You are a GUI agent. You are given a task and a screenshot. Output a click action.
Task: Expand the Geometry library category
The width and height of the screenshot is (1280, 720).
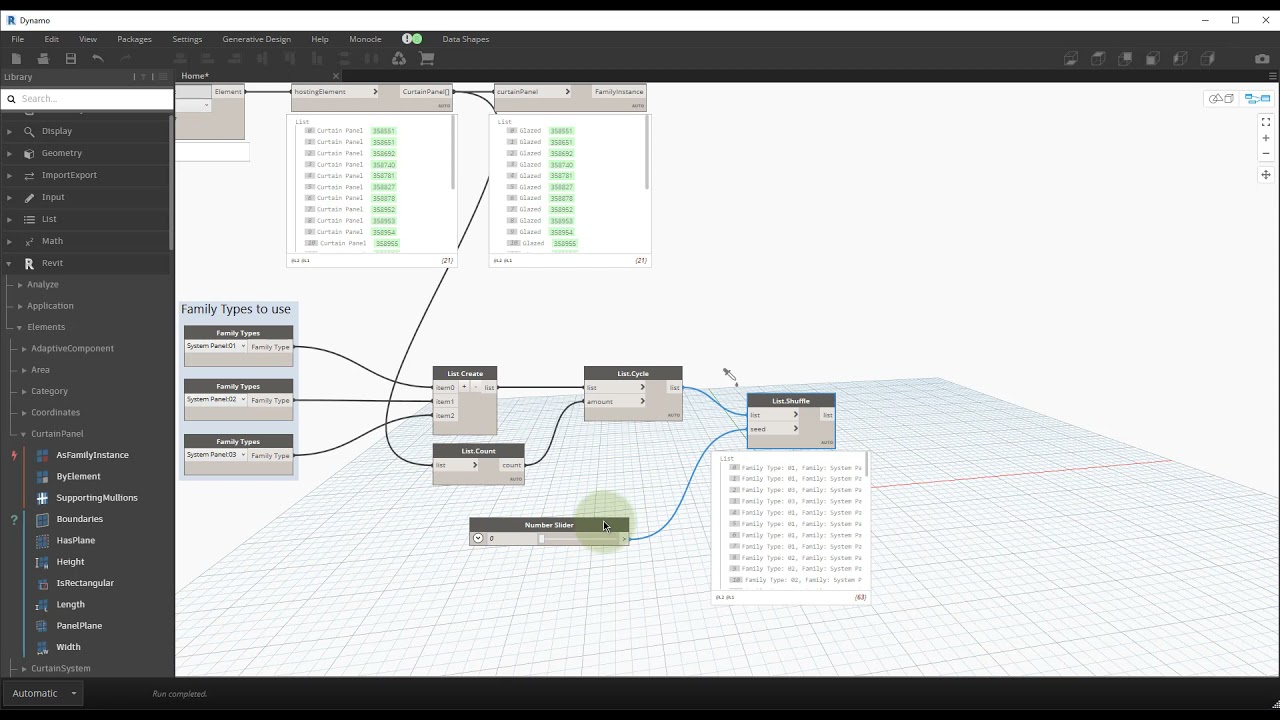10,153
